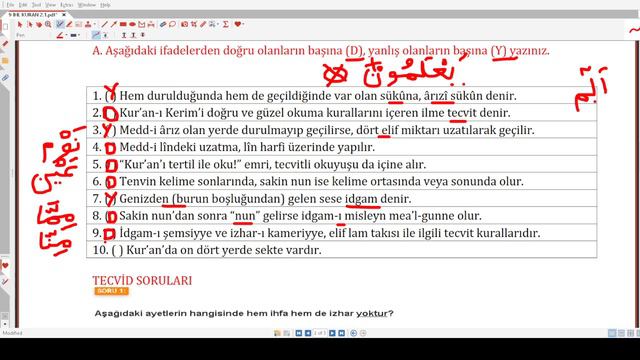Select the arrow pointer tool
Screen dimensions: 640x360
[x=20, y=24]
